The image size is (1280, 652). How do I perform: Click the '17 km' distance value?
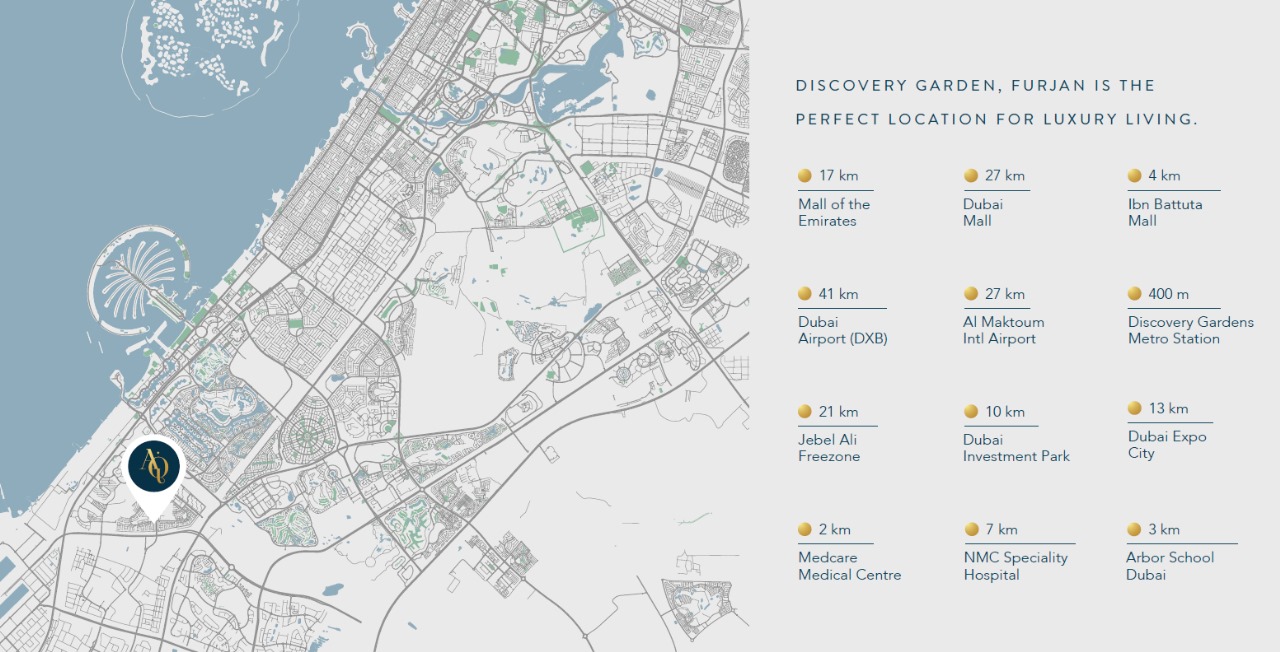(x=839, y=175)
